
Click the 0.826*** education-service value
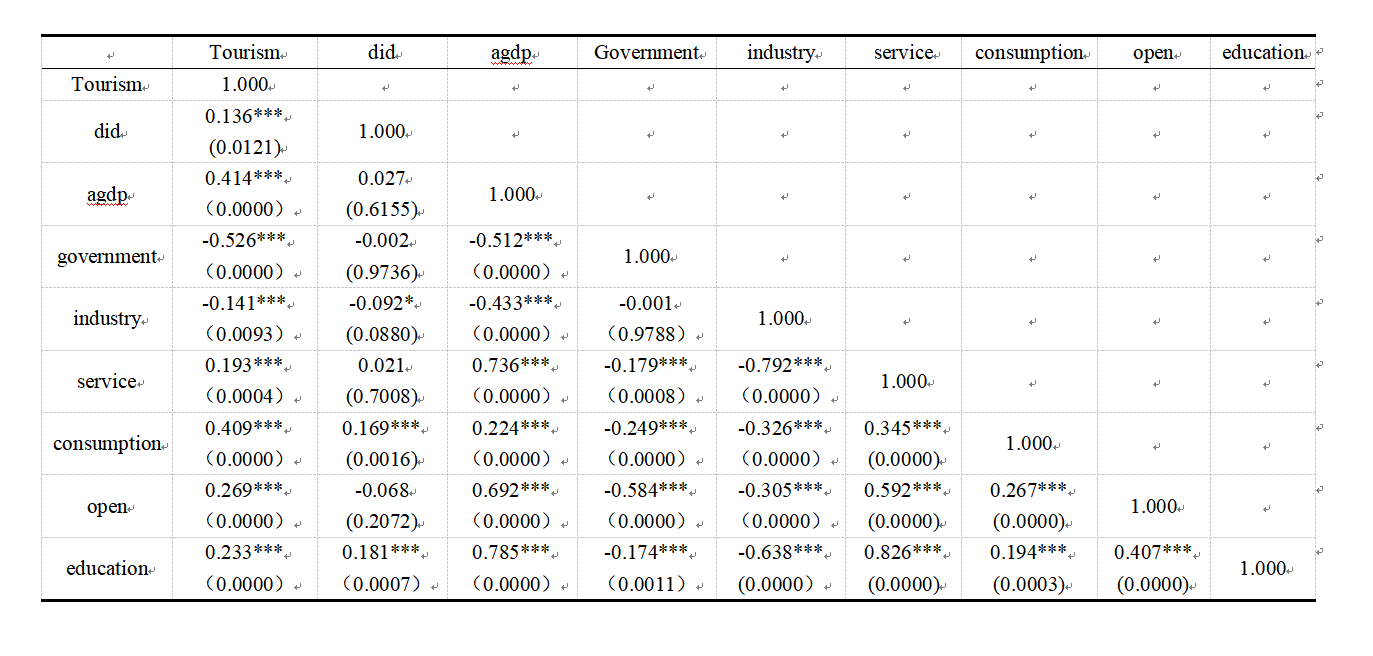click(903, 553)
